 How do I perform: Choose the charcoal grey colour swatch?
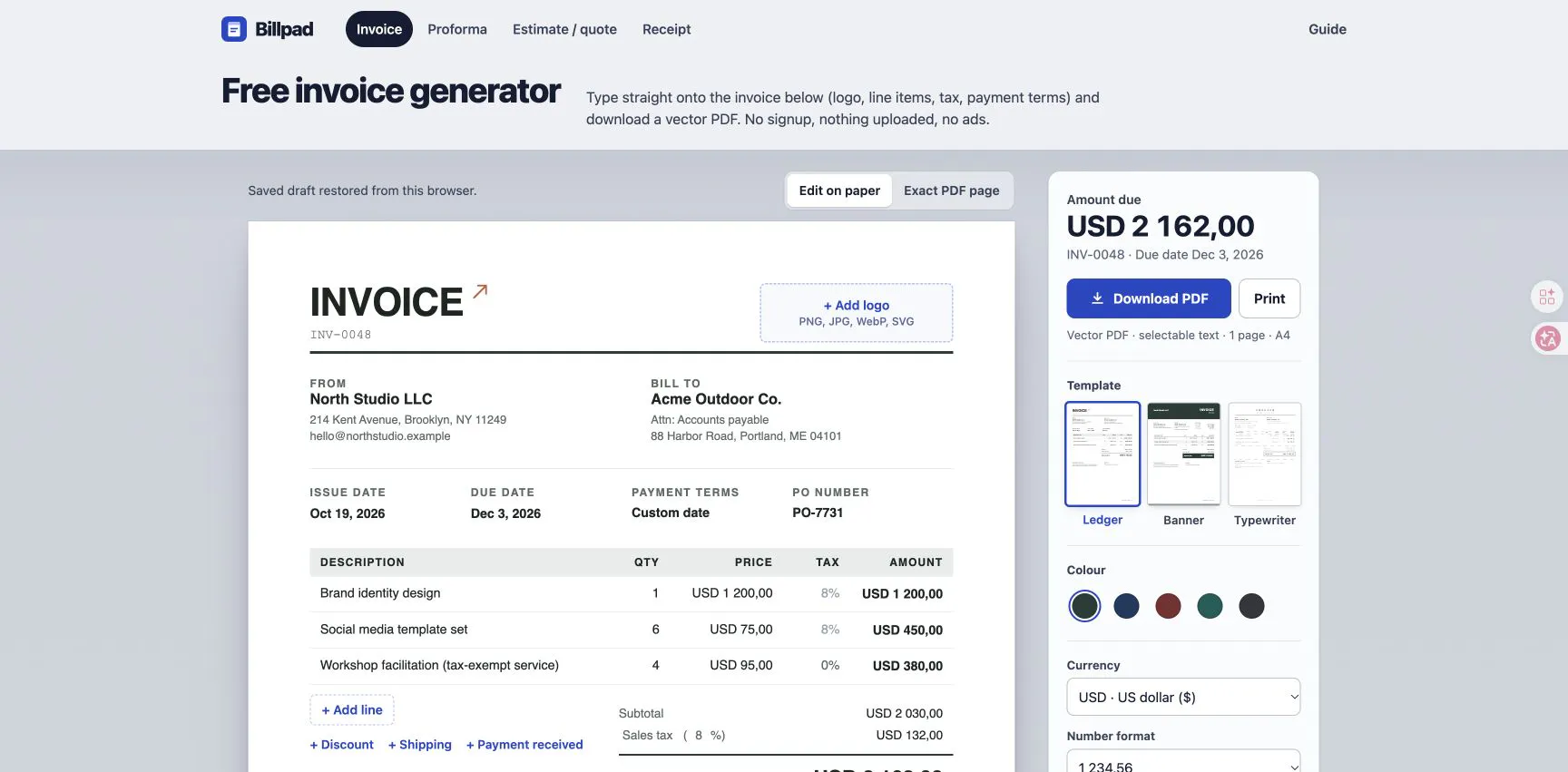[1251, 606]
